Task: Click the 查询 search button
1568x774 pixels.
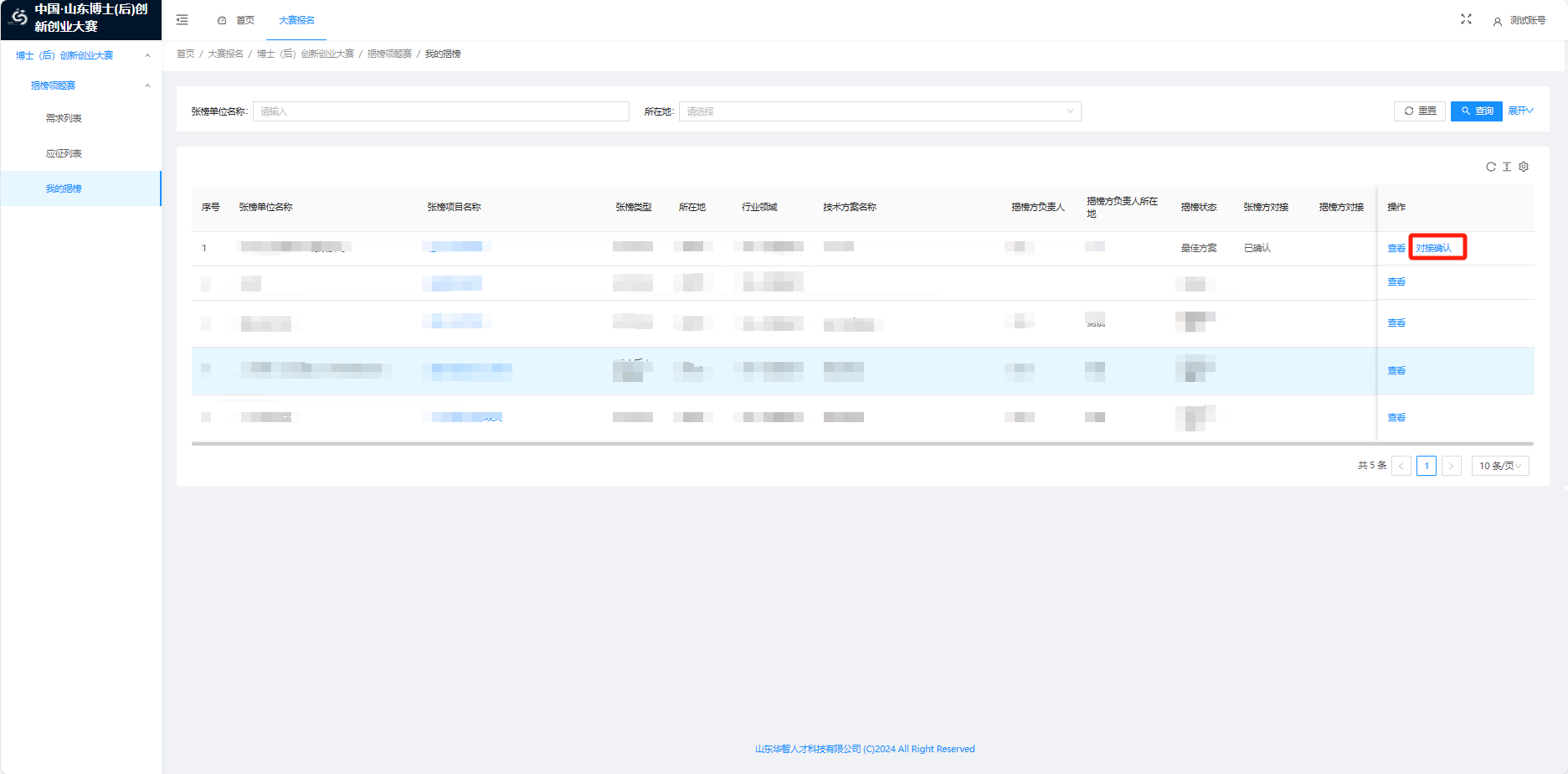Action: coord(1476,111)
